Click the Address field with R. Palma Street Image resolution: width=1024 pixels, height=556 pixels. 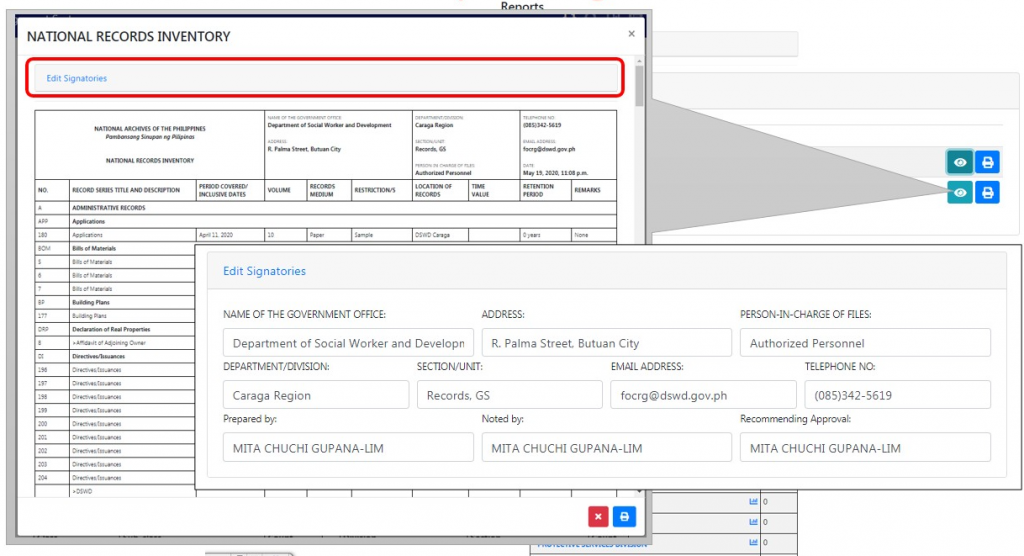[607, 343]
